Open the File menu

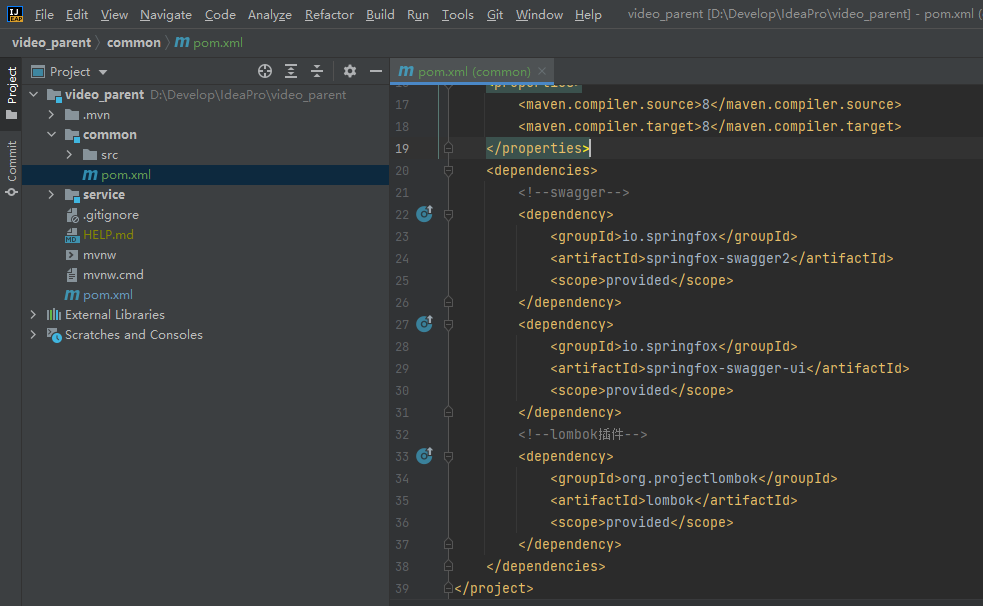coord(44,14)
